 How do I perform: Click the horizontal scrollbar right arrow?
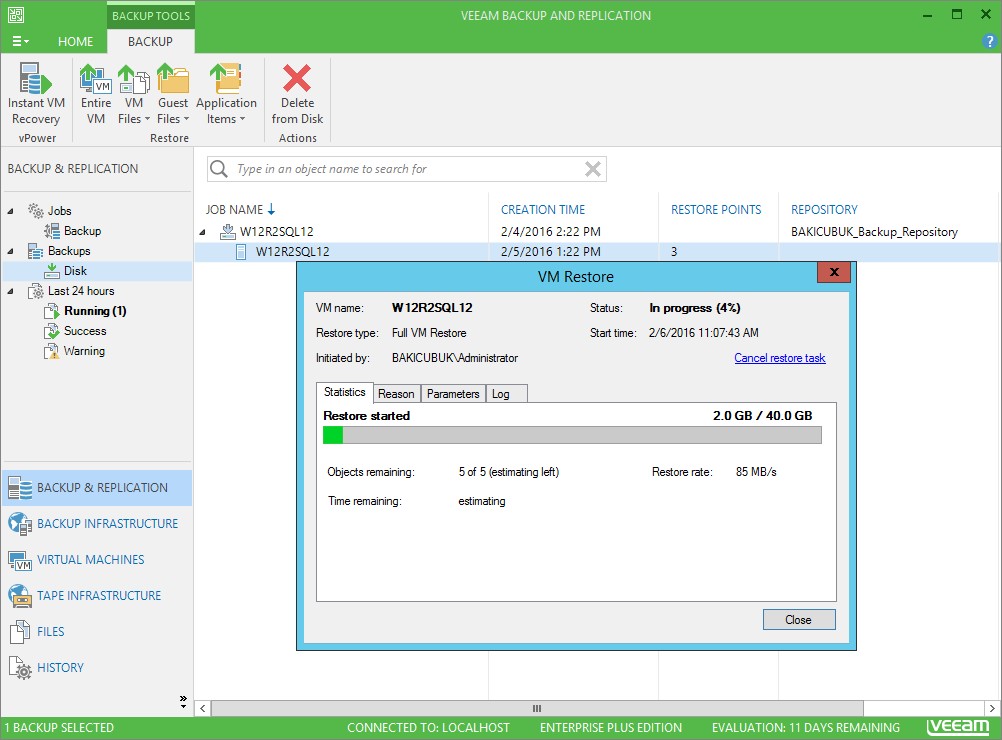(991, 708)
